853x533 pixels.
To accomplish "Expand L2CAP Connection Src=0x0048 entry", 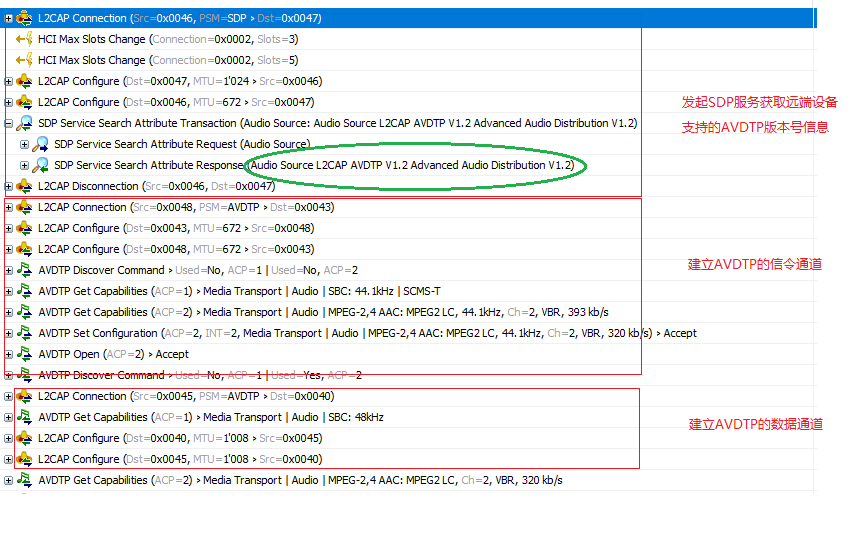I will 8,208.
